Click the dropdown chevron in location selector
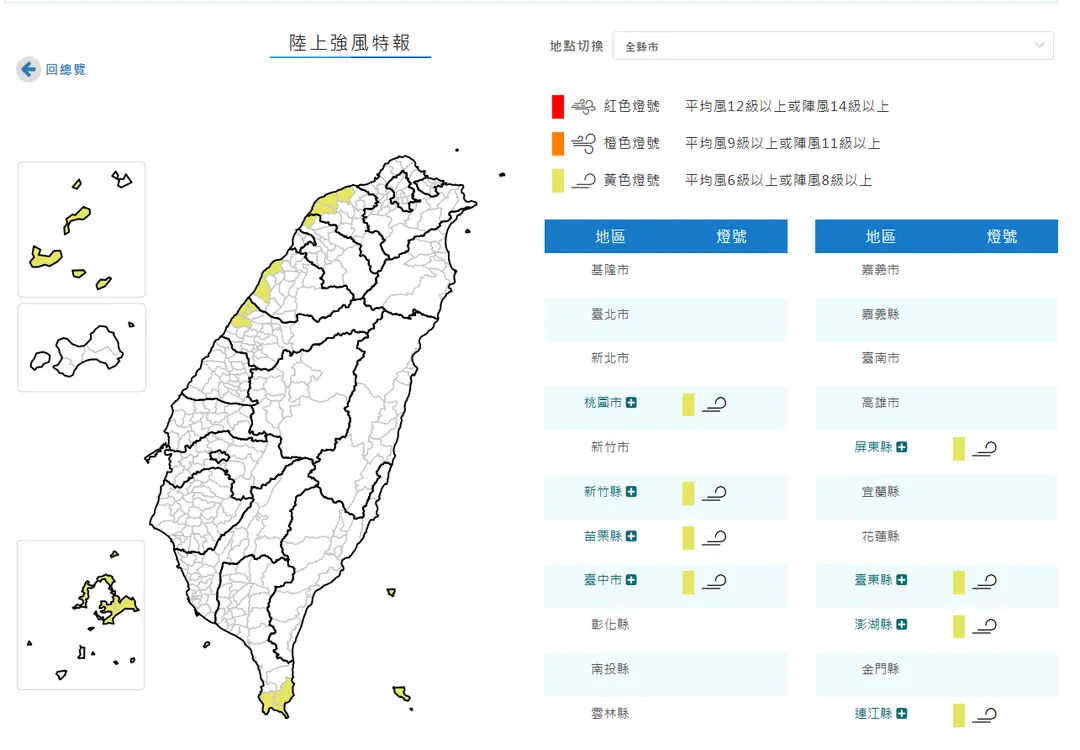This screenshot has height=750, width=1080. 1039,45
